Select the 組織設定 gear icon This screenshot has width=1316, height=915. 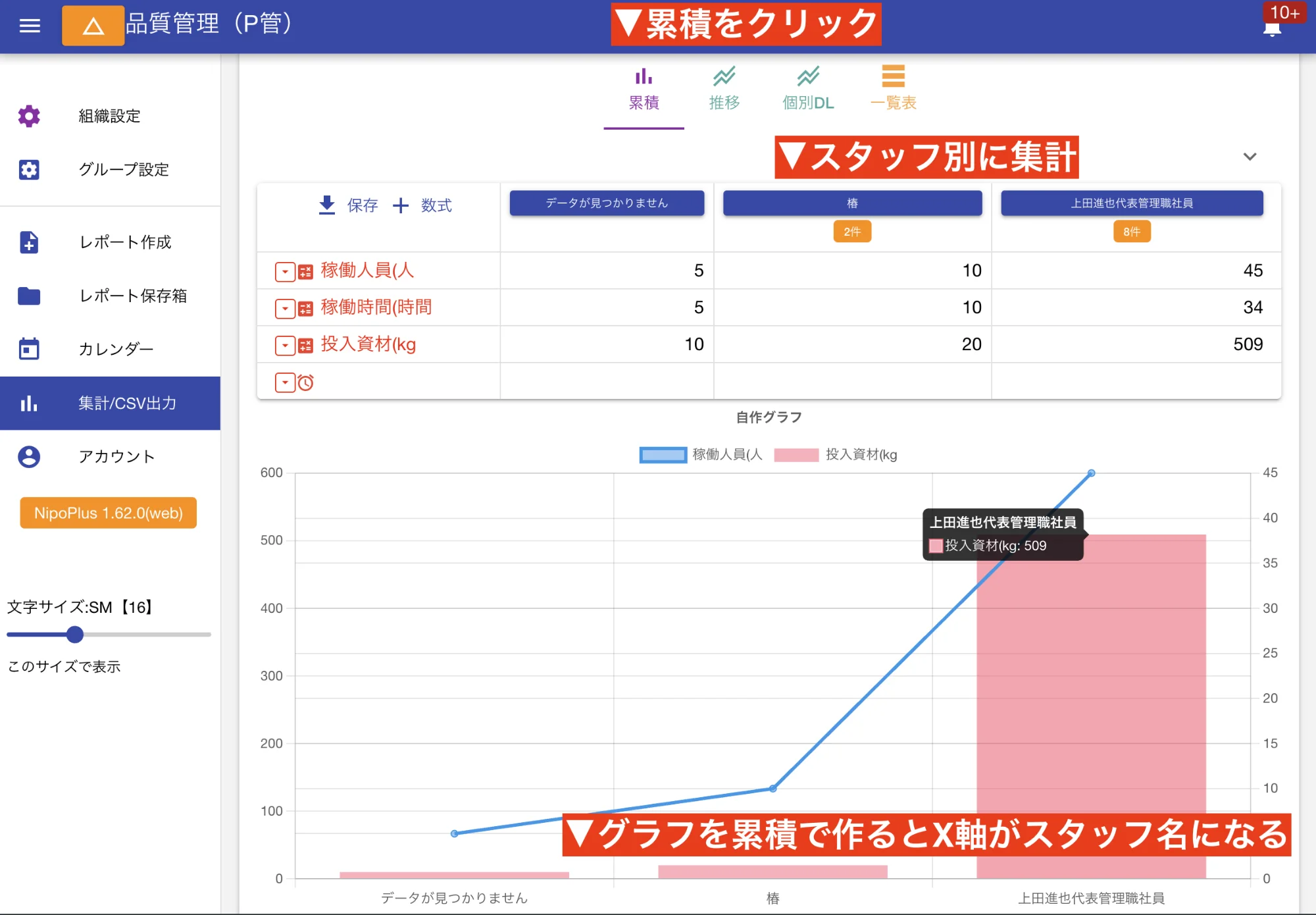[29, 116]
